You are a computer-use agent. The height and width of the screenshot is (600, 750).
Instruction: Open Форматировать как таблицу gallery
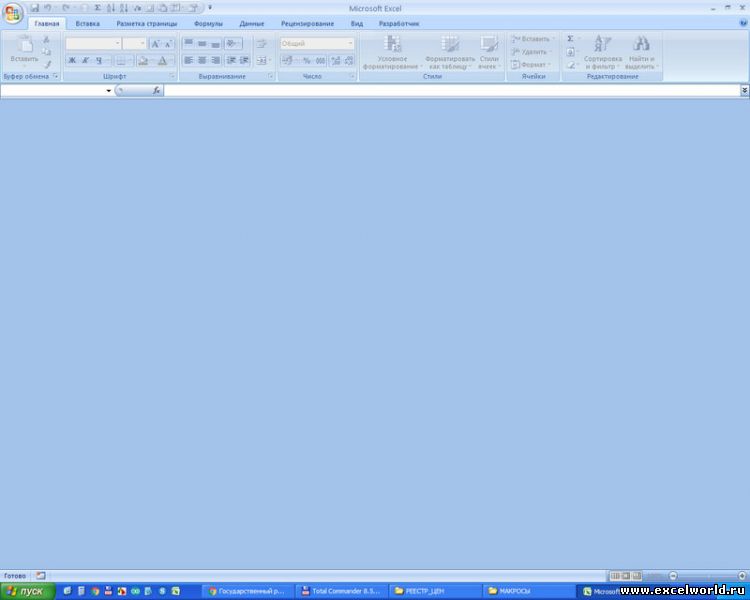(450, 52)
